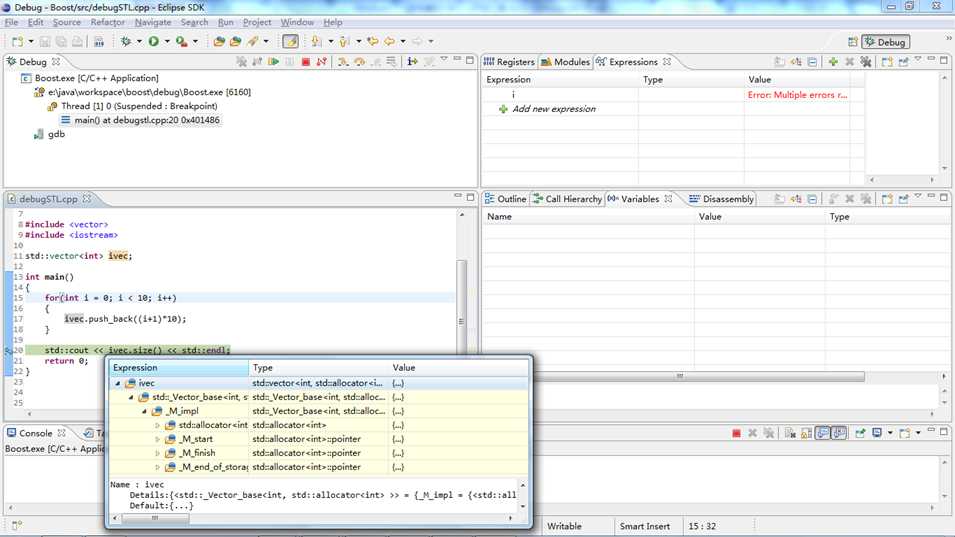Click the editor vertical scrollbar thumb
The width and height of the screenshot is (955, 537).
click(x=462, y=321)
